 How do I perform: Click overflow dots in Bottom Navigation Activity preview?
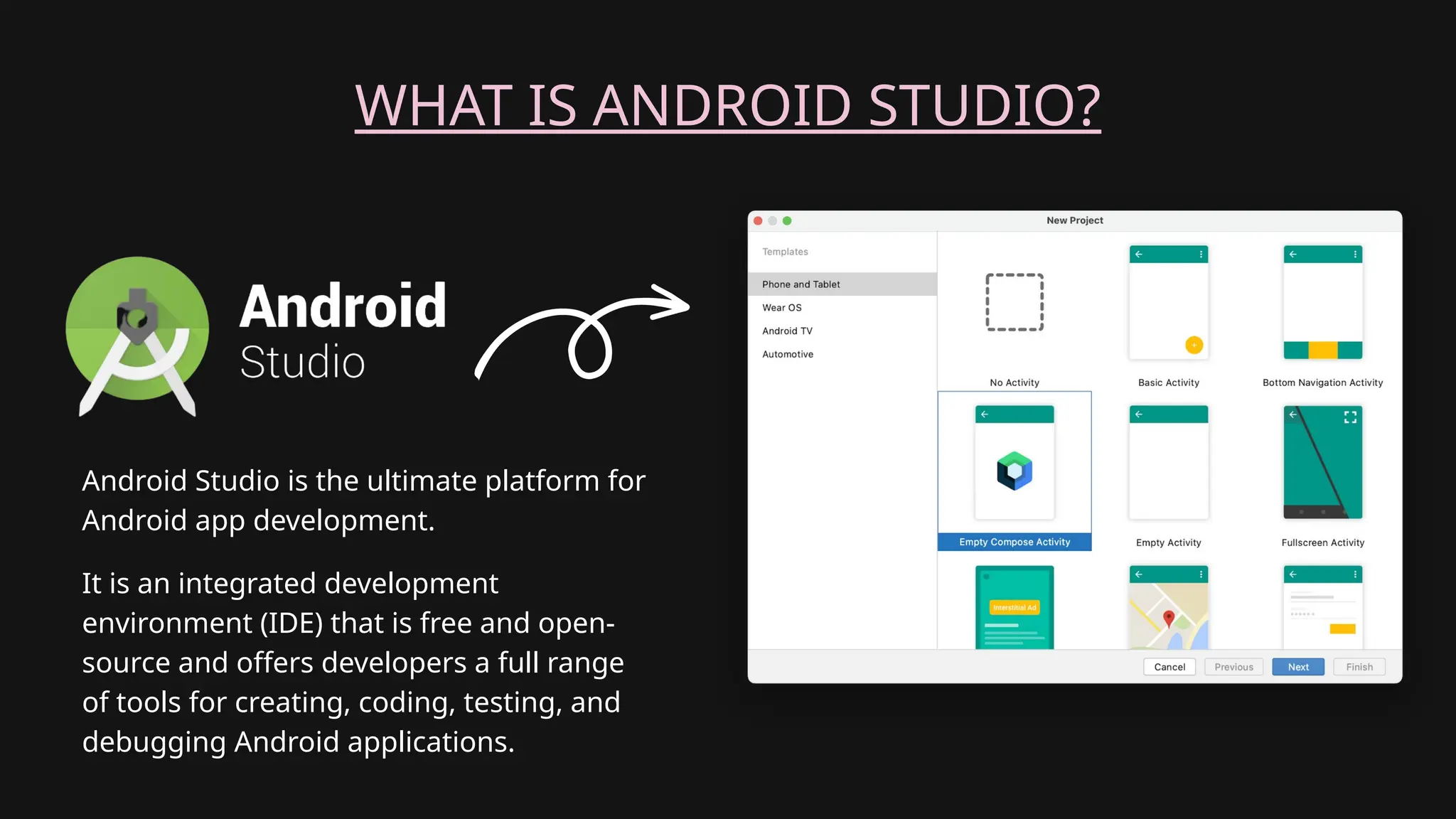[x=1356, y=254]
